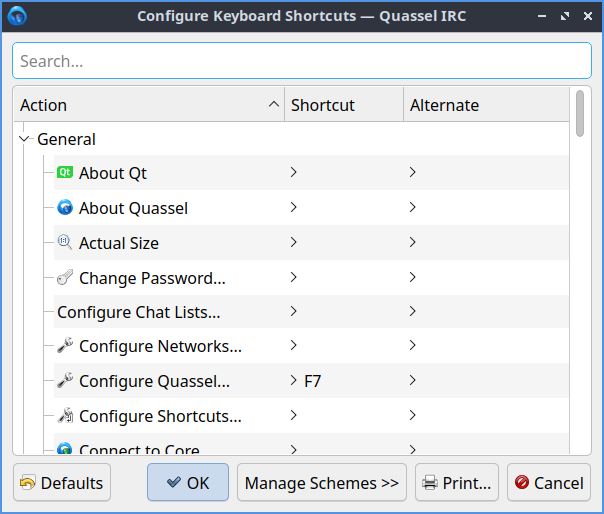Click the Shortcut column header
604x514 pixels.
pos(343,105)
